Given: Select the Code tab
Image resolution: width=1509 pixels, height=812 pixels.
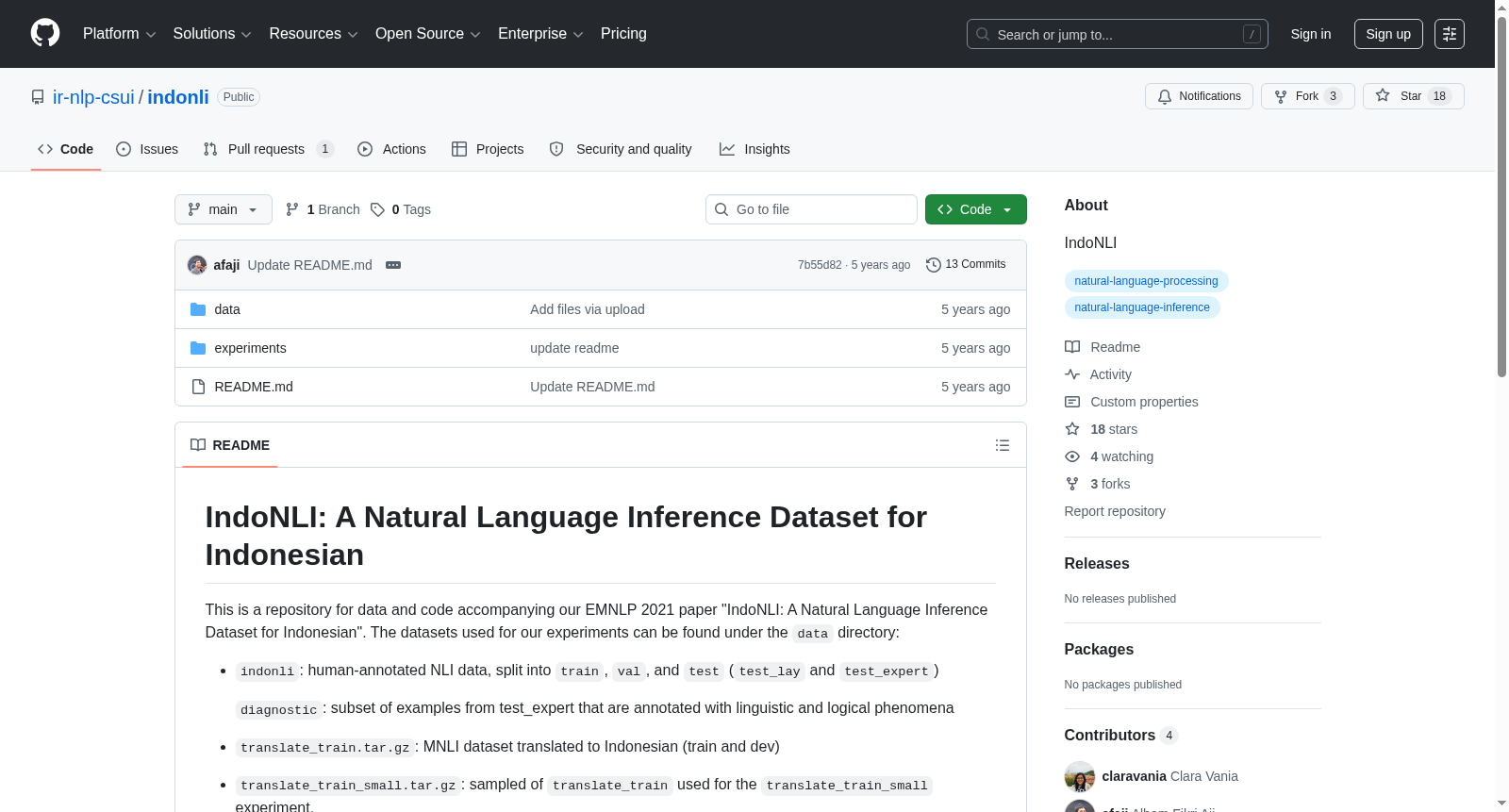Looking at the screenshot, I should click(66, 149).
